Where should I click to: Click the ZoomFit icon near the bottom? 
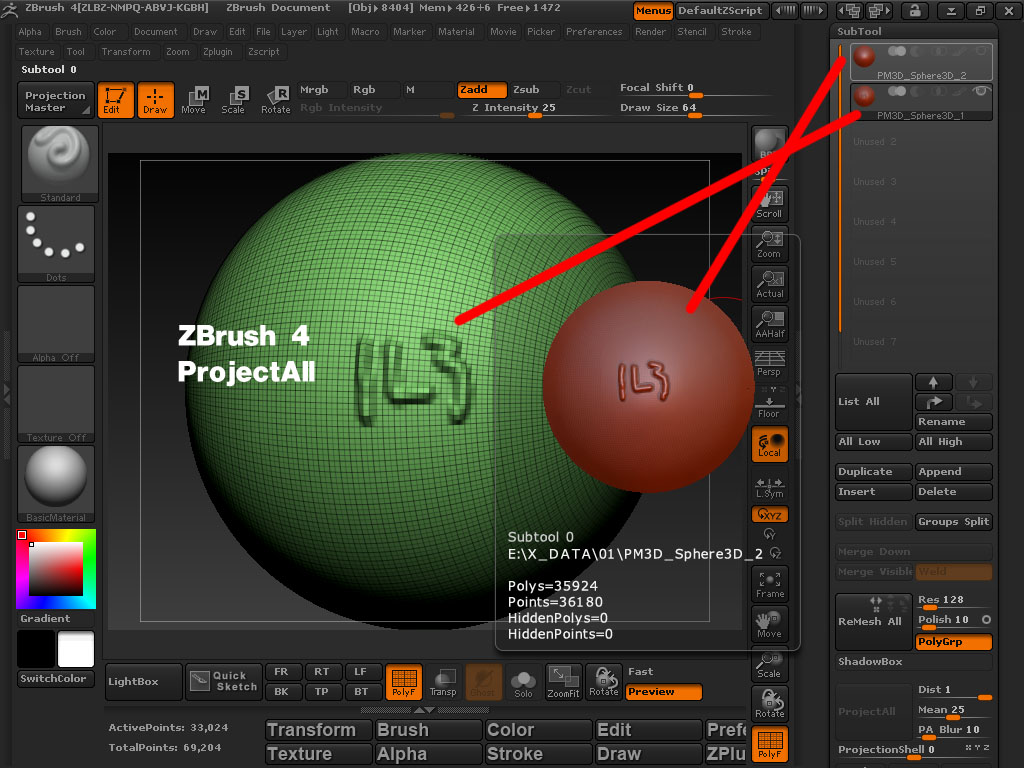563,682
